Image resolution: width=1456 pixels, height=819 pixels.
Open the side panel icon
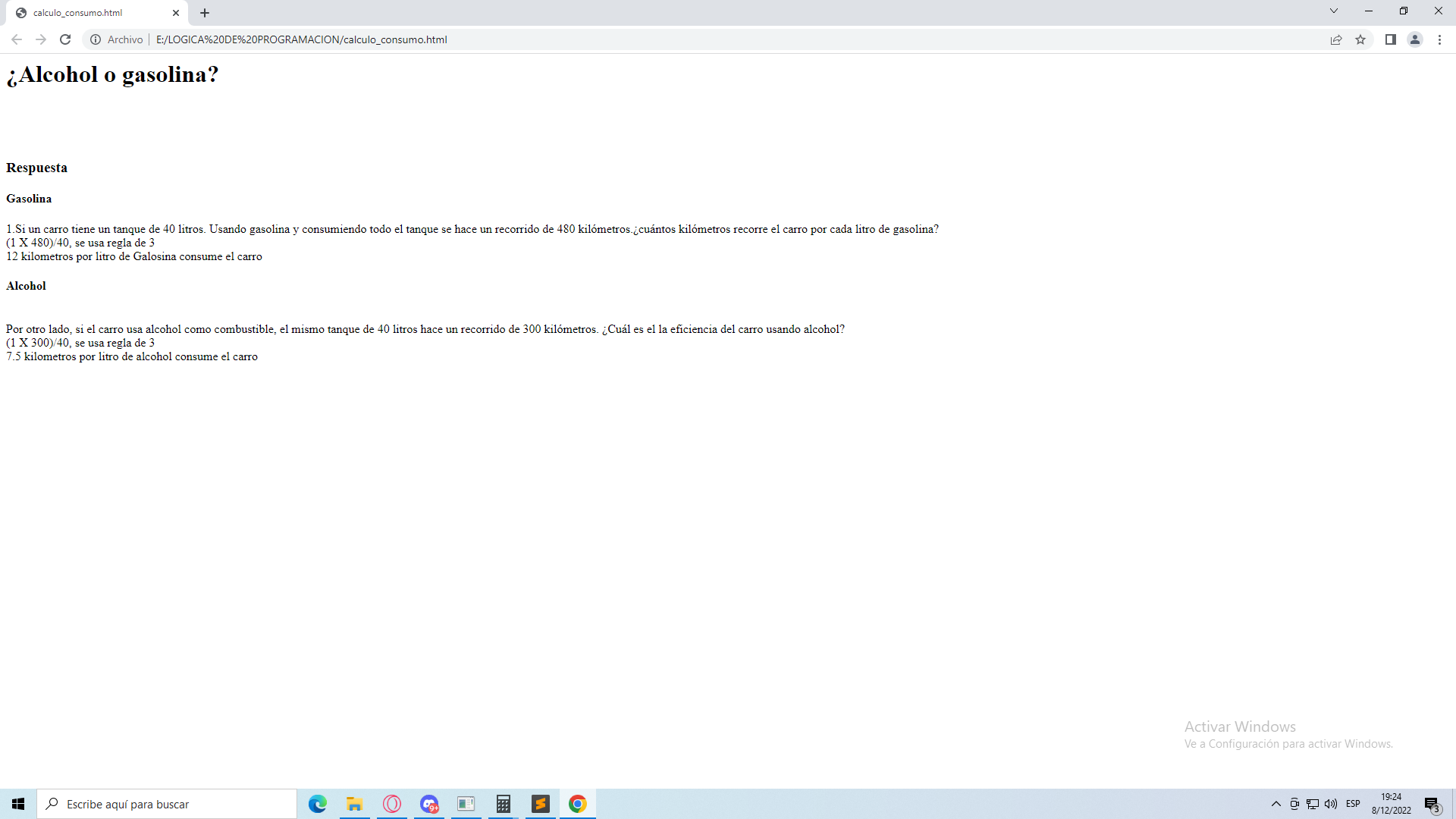tap(1391, 39)
